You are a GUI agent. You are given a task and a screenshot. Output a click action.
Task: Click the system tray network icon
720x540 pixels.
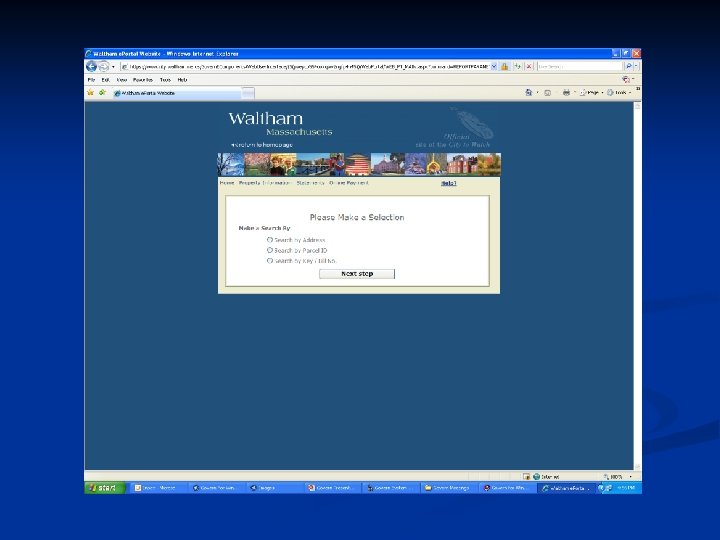coord(608,488)
